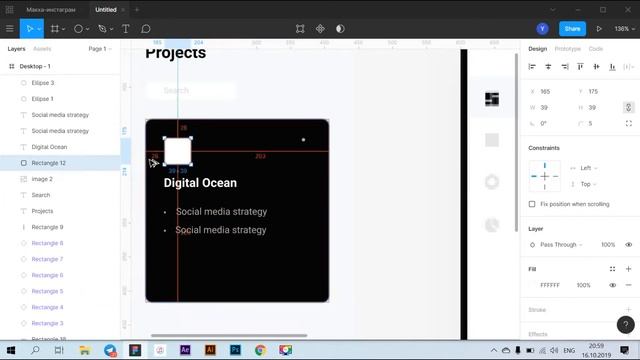Click the Edit Object toolbar icon

300,29
